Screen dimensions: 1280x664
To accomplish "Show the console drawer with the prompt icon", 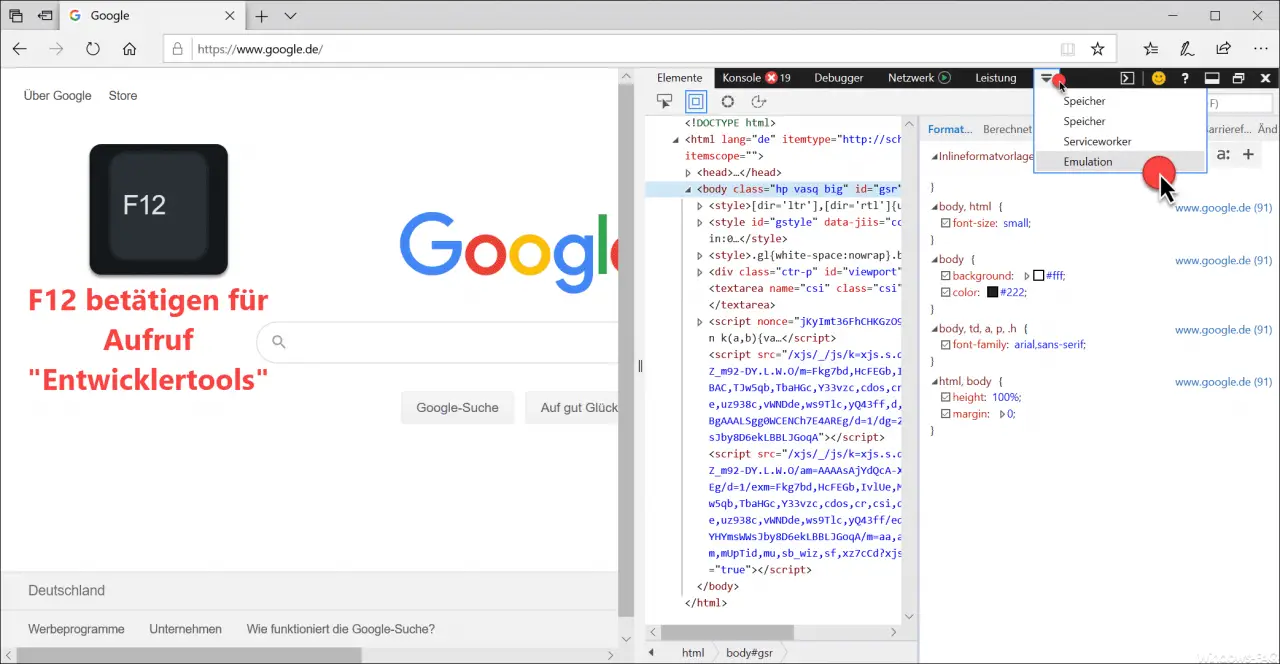I will [1127, 78].
